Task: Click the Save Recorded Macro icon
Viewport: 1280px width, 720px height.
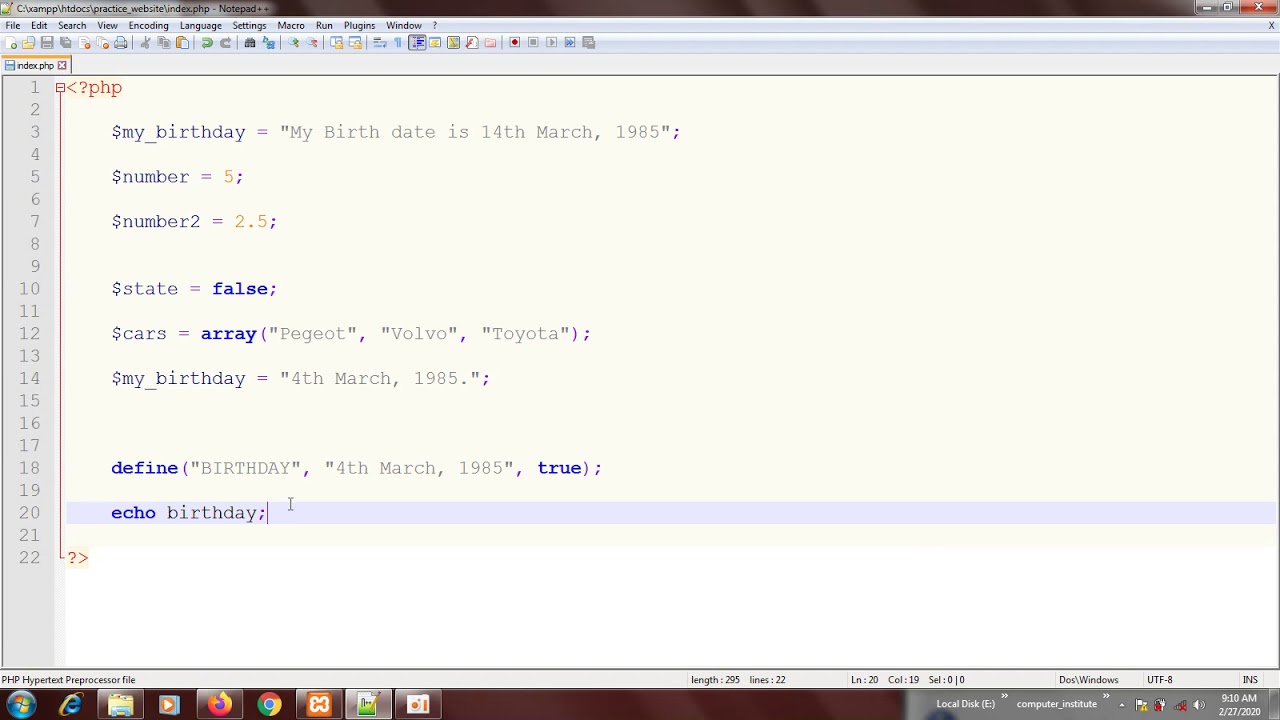Action: 589,42
